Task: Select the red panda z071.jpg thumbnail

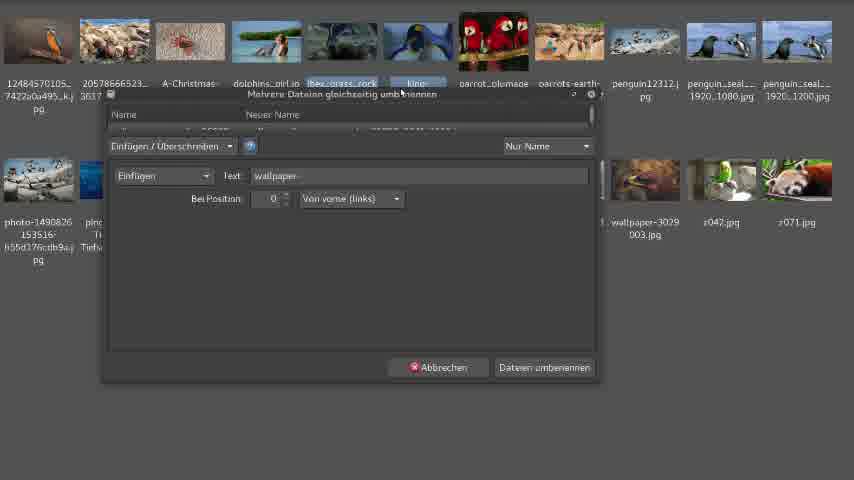Action: pyautogui.click(x=796, y=181)
